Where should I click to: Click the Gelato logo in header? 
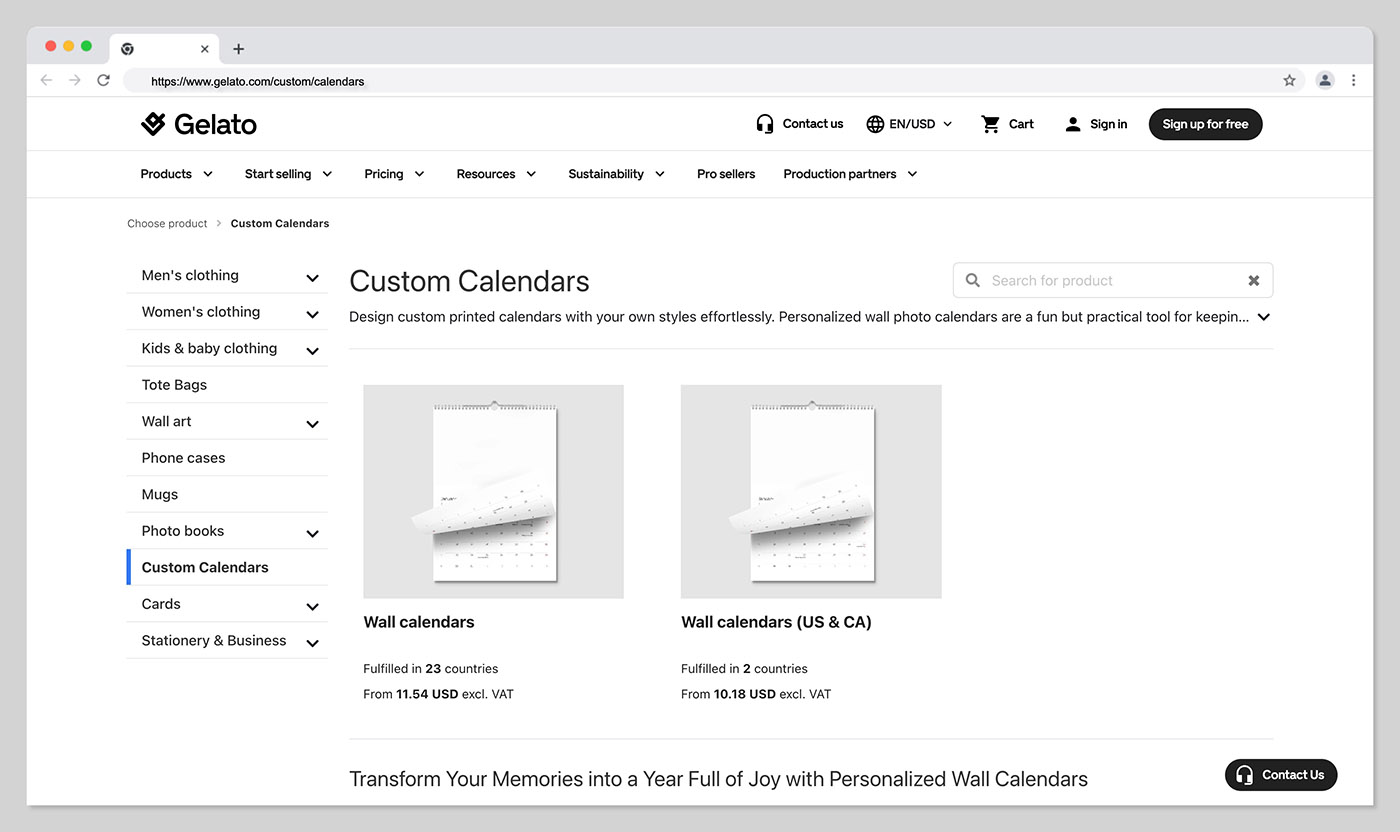click(x=199, y=124)
